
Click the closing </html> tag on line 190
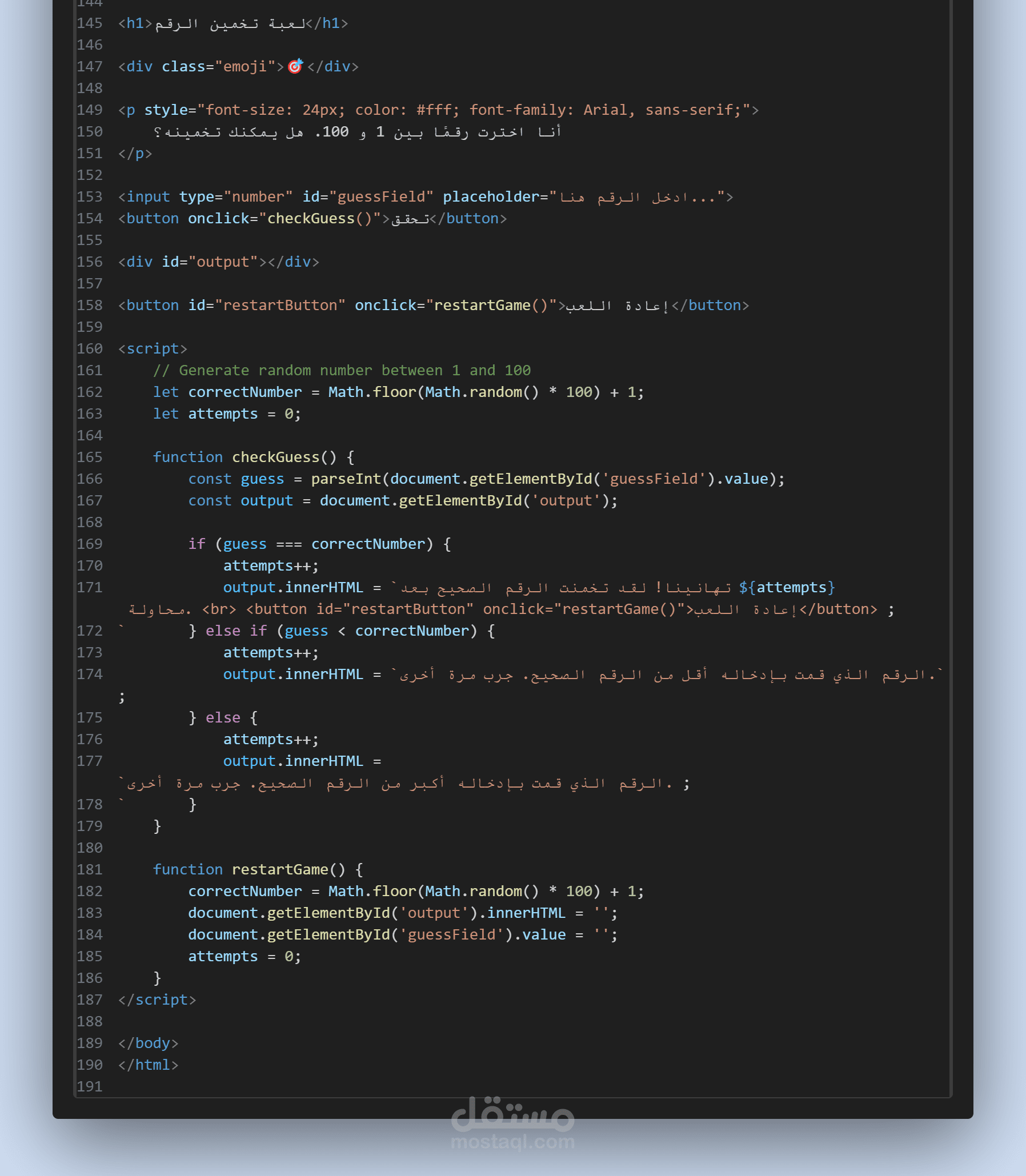coord(149,1065)
